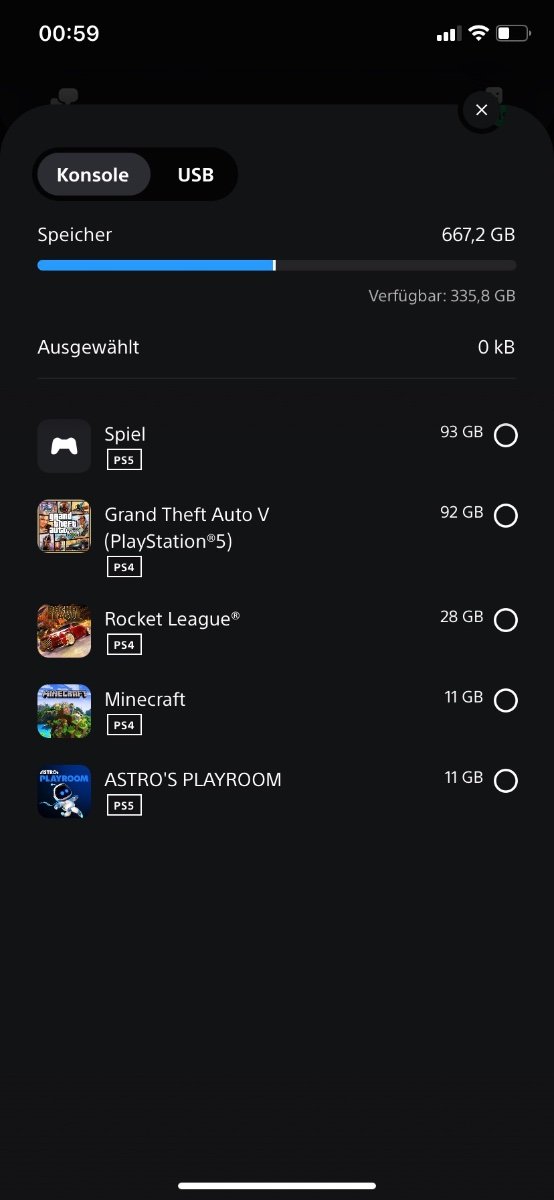The image size is (554, 1200).
Task: Close the storage panel with the X
Action: pyautogui.click(x=482, y=110)
